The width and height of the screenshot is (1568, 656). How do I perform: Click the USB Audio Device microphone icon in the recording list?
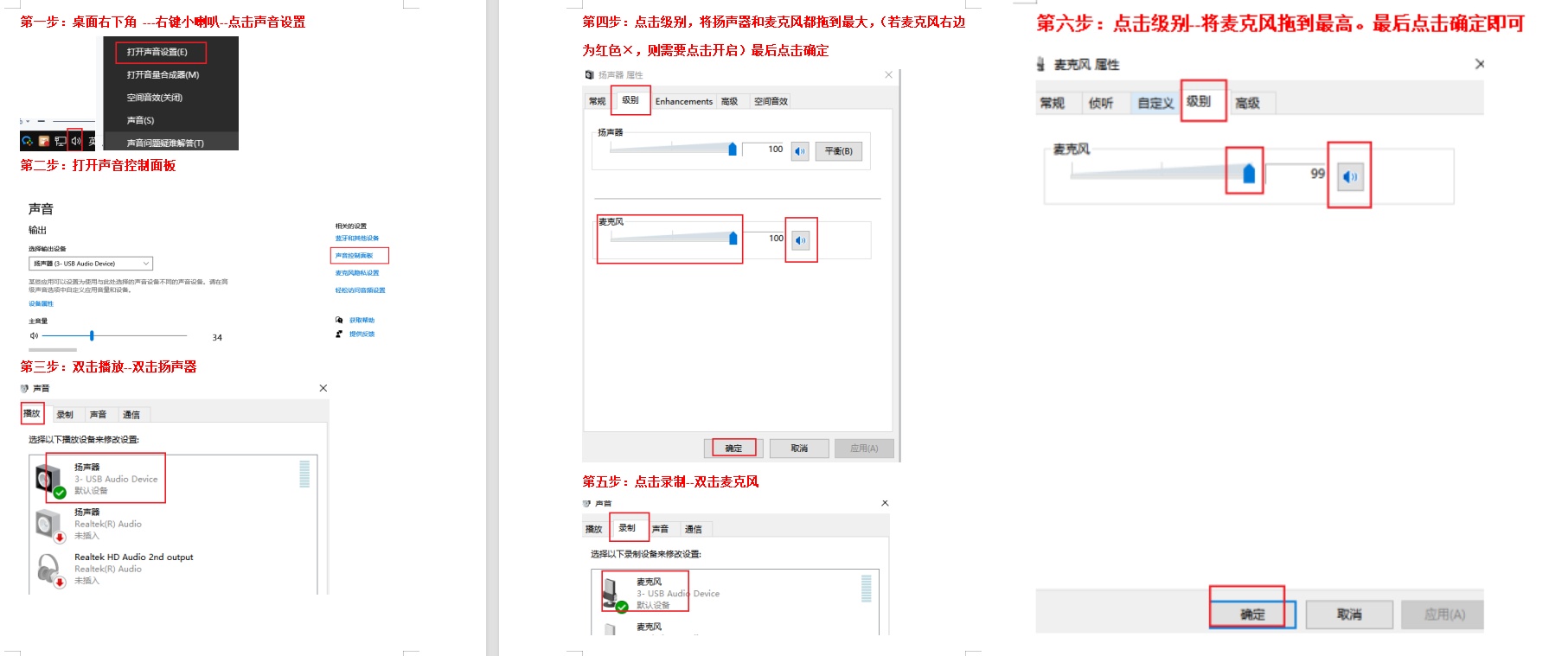(x=613, y=593)
